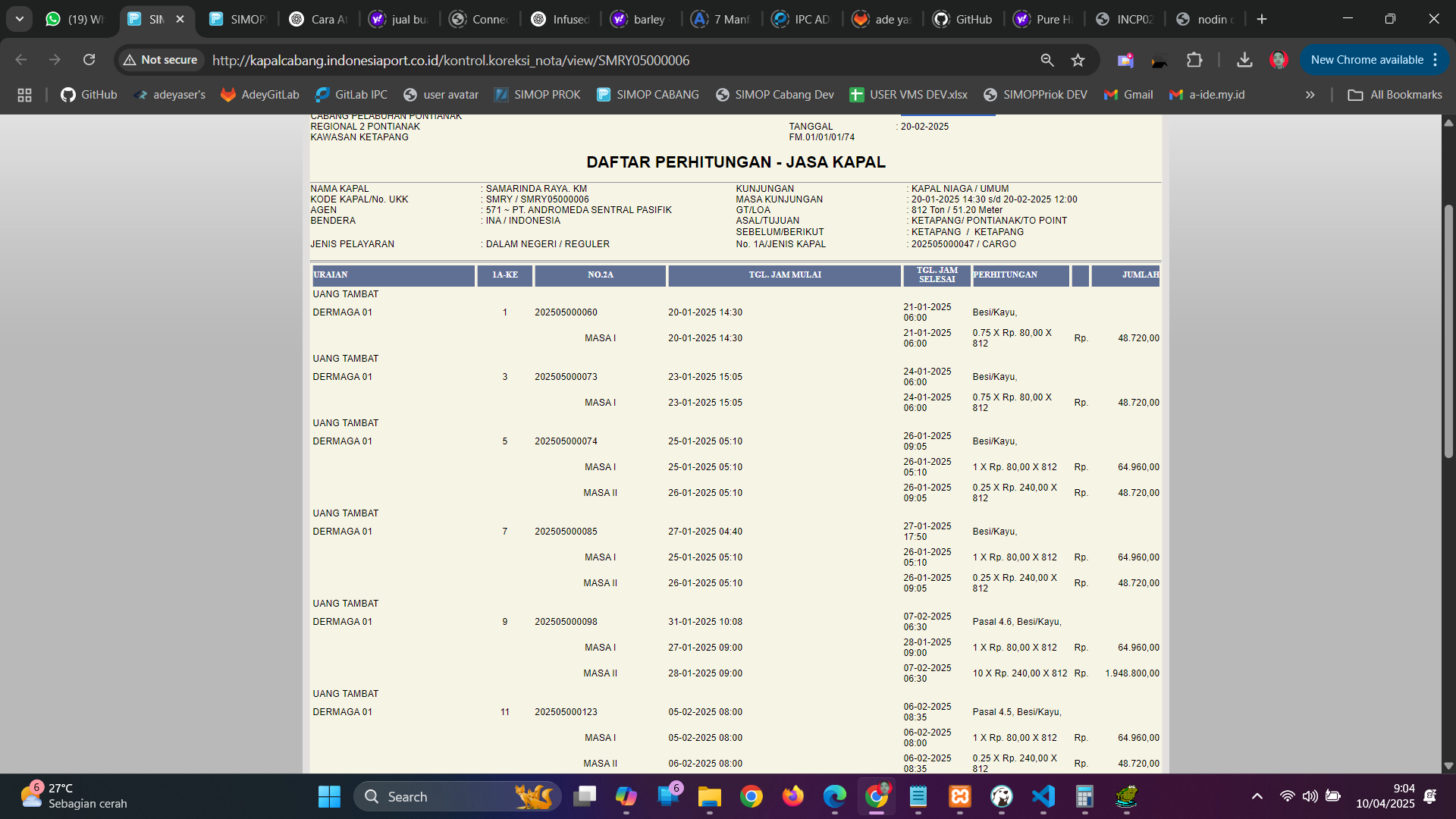Image resolution: width=1456 pixels, height=819 pixels.
Task: Open the SIMOPPriok DEV bookmark
Action: [1035, 95]
